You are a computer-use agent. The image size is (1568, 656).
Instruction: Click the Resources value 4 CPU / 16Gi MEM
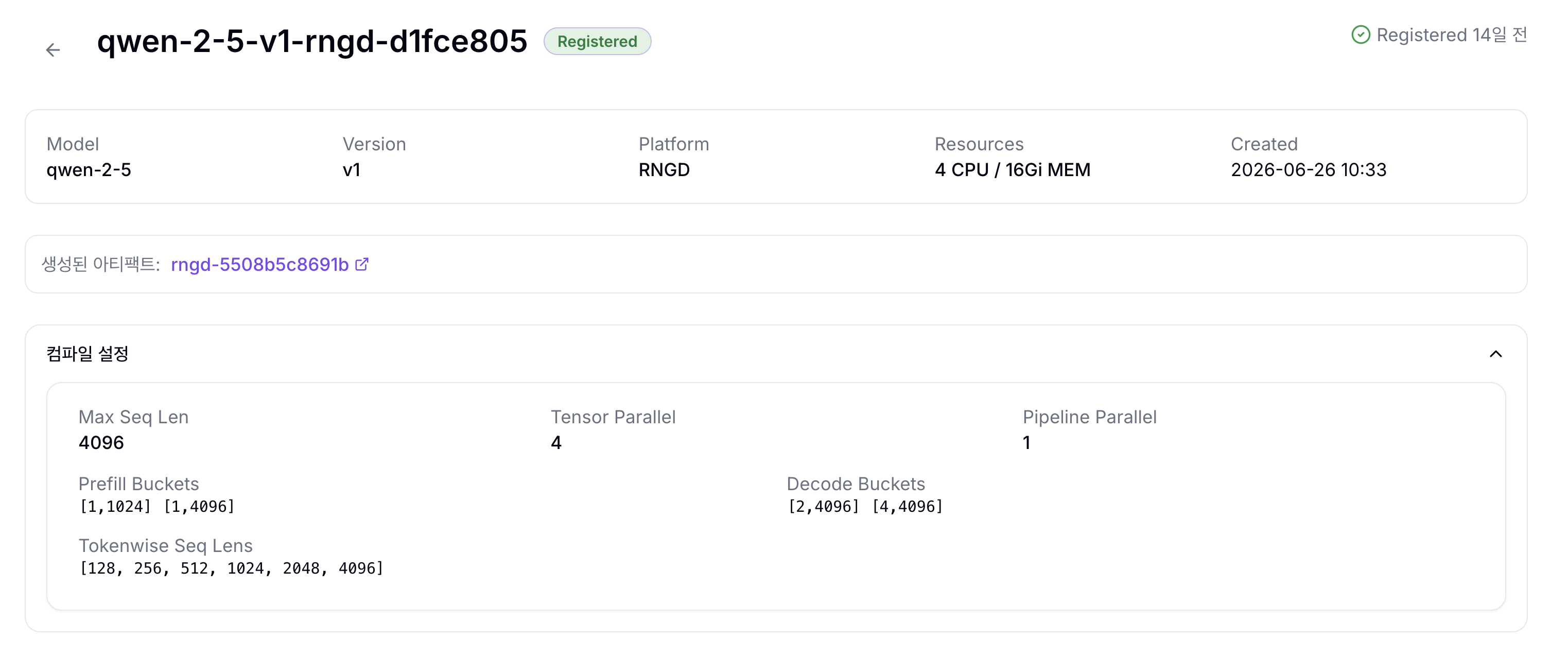coord(1012,169)
